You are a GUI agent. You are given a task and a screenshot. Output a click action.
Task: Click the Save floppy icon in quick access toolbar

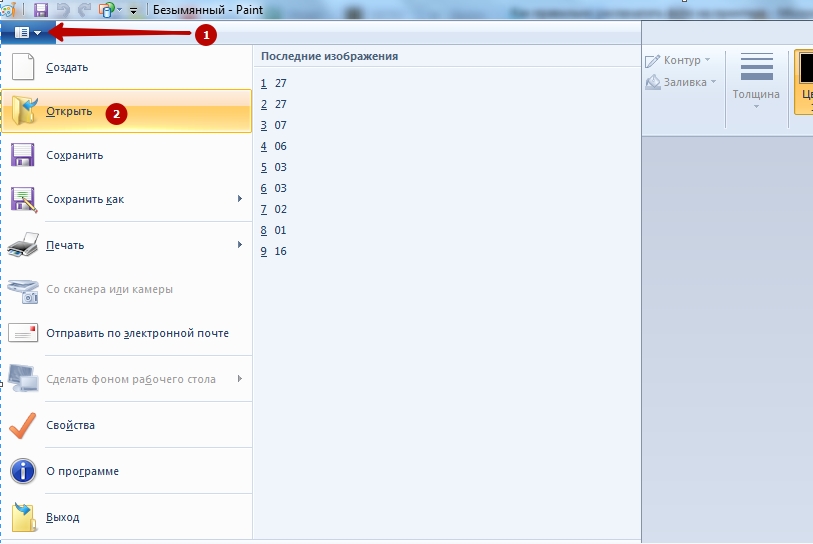(41, 9)
